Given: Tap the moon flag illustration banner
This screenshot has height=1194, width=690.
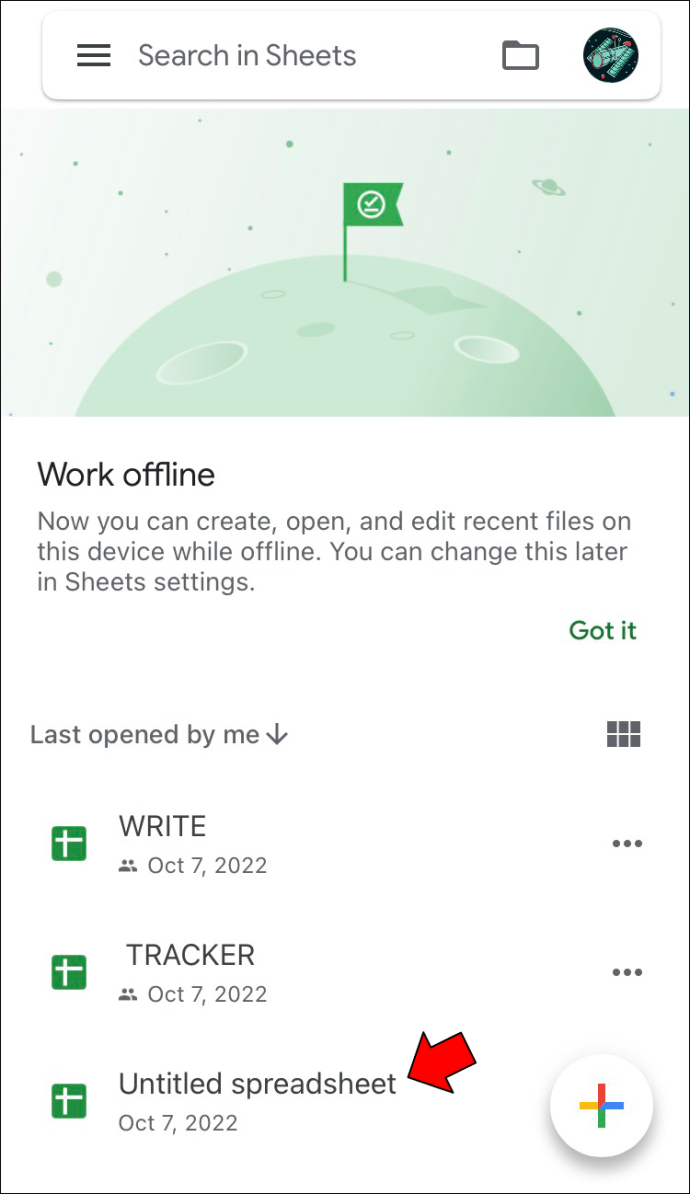Looking at the screenshot, I should click(345, 263).
